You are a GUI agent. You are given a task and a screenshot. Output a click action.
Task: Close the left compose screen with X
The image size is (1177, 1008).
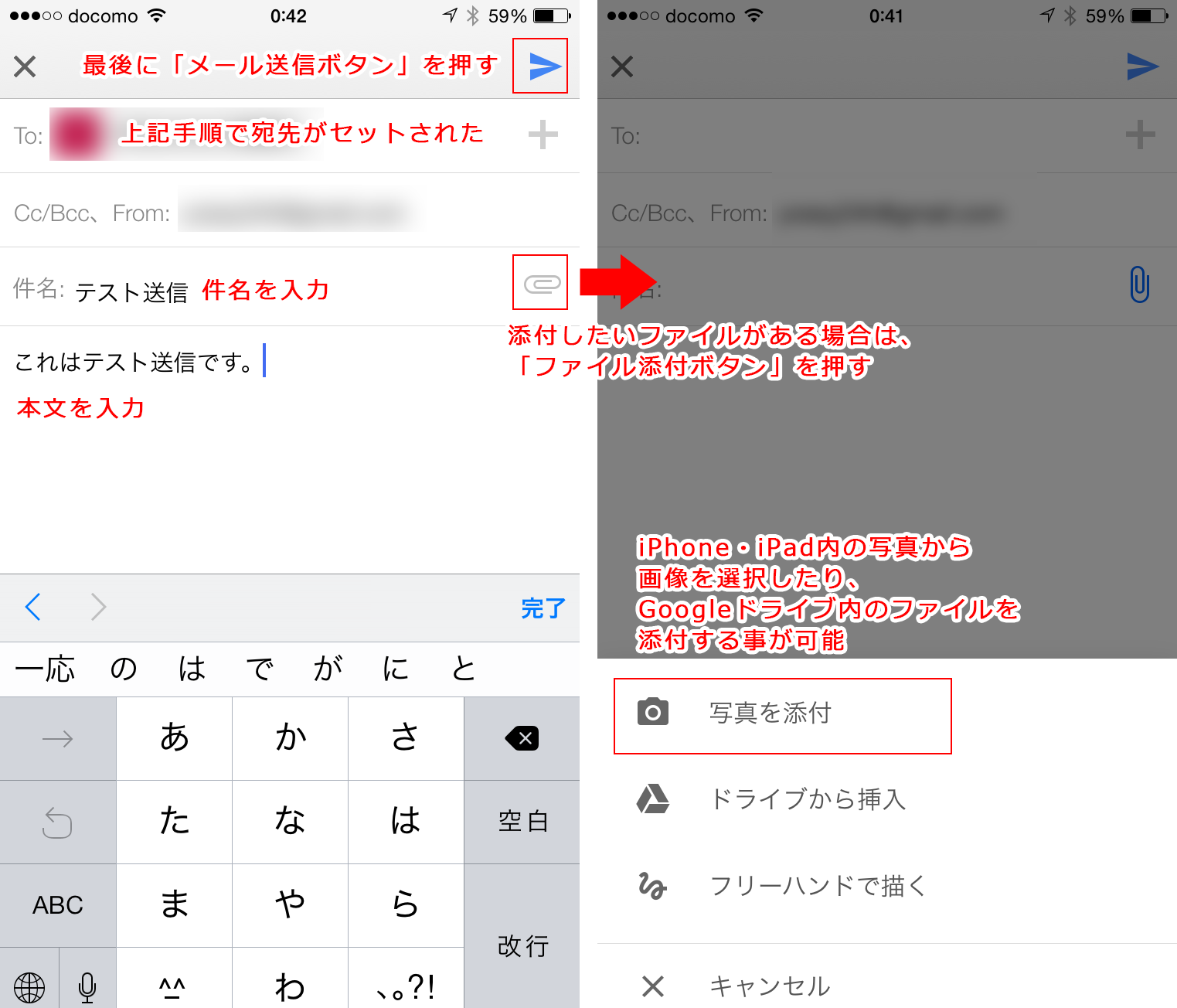coord(25,66)
